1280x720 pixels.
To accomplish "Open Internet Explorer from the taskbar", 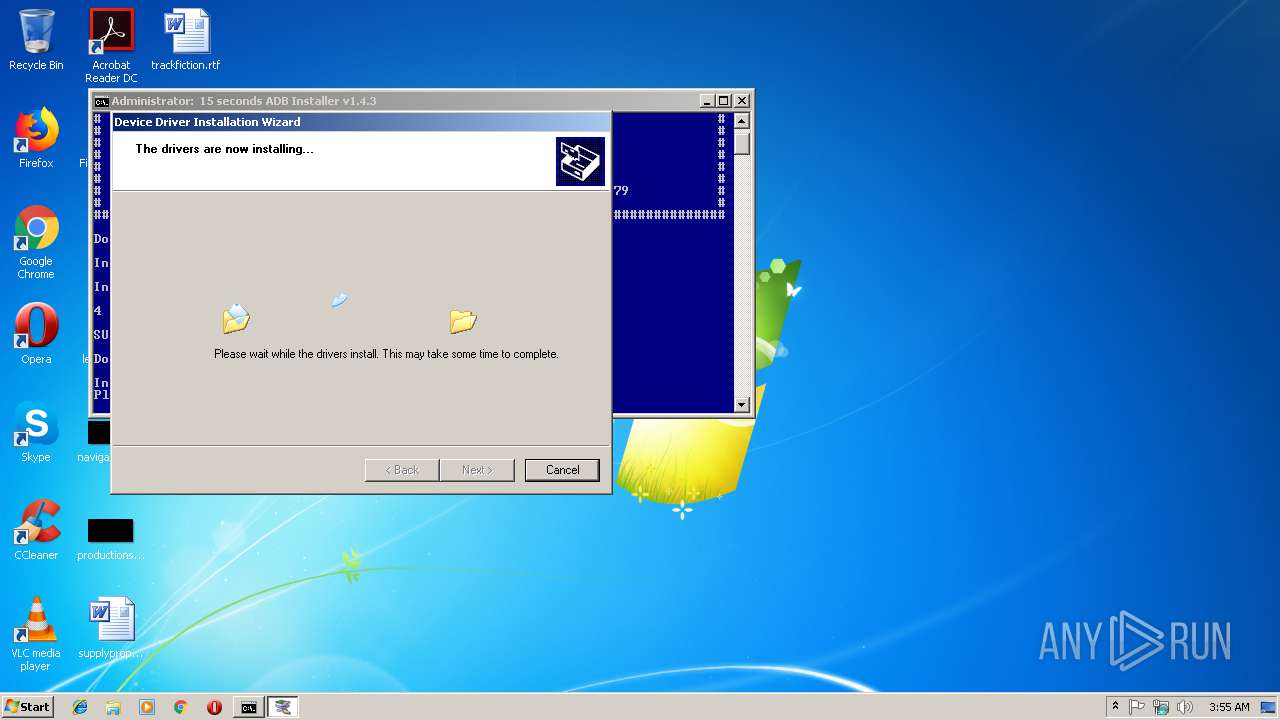I will click(x=80, y=707).
